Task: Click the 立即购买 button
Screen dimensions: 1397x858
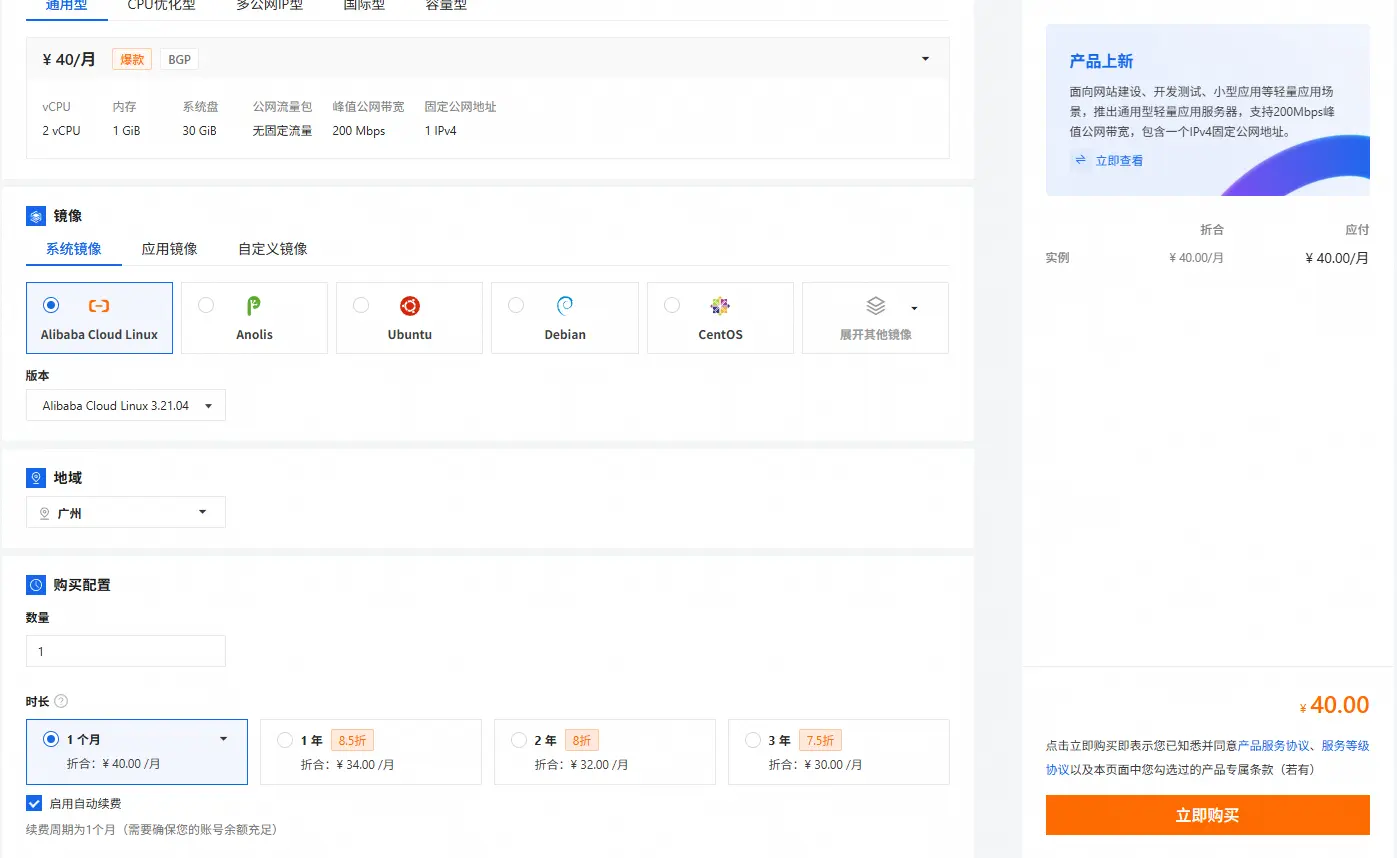Action: [x=1207, y=815]
